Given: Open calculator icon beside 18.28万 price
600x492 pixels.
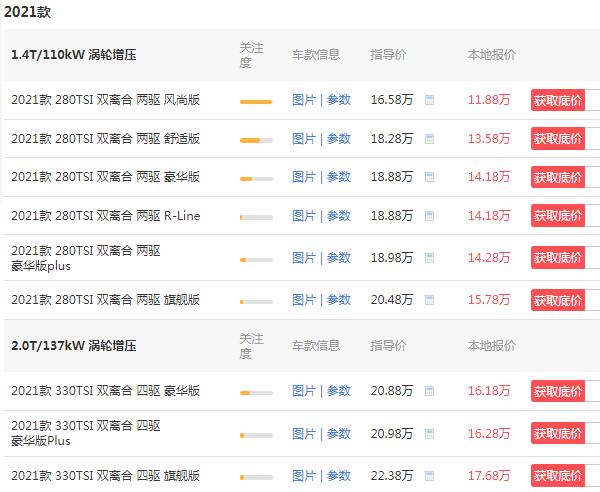Looking at the screenshot, I should pyautogui.click(x=429, y=139).
